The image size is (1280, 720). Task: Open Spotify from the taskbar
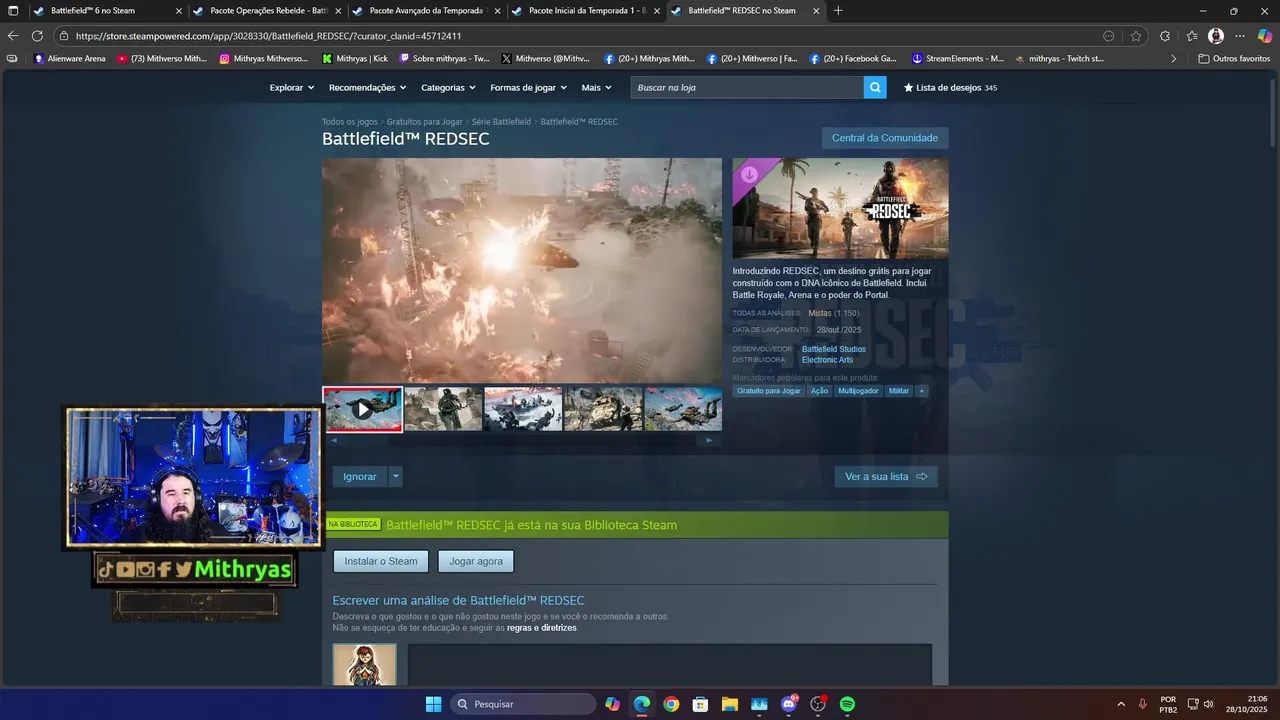(847, 704)
